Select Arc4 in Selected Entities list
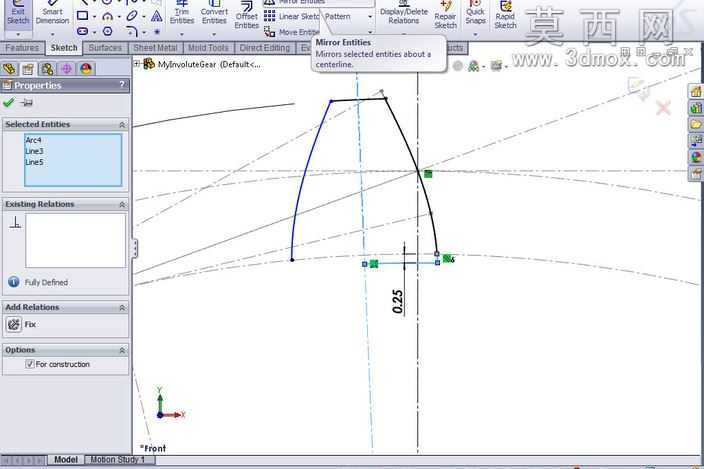 click(x=33, y=140)
